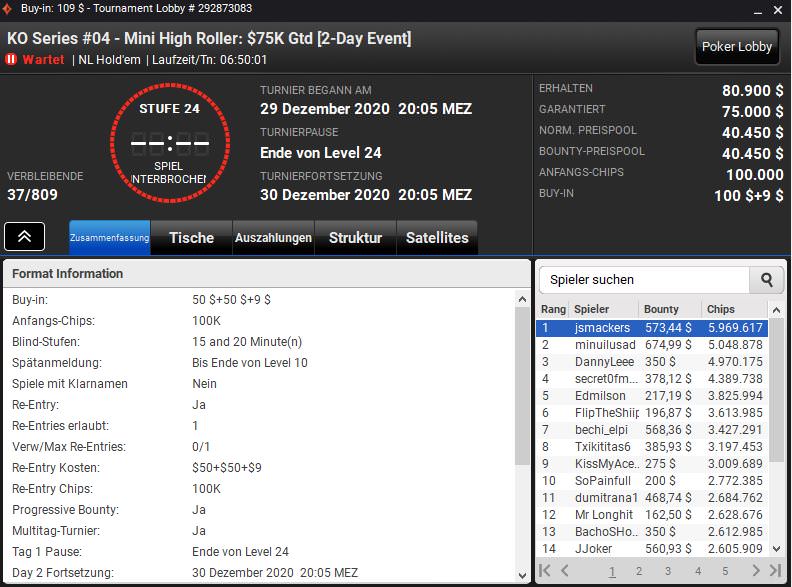Click the partypoker logo in title bar
This screenshot has height=587, width=792.
pyautogui.click(x=10, y=8)
